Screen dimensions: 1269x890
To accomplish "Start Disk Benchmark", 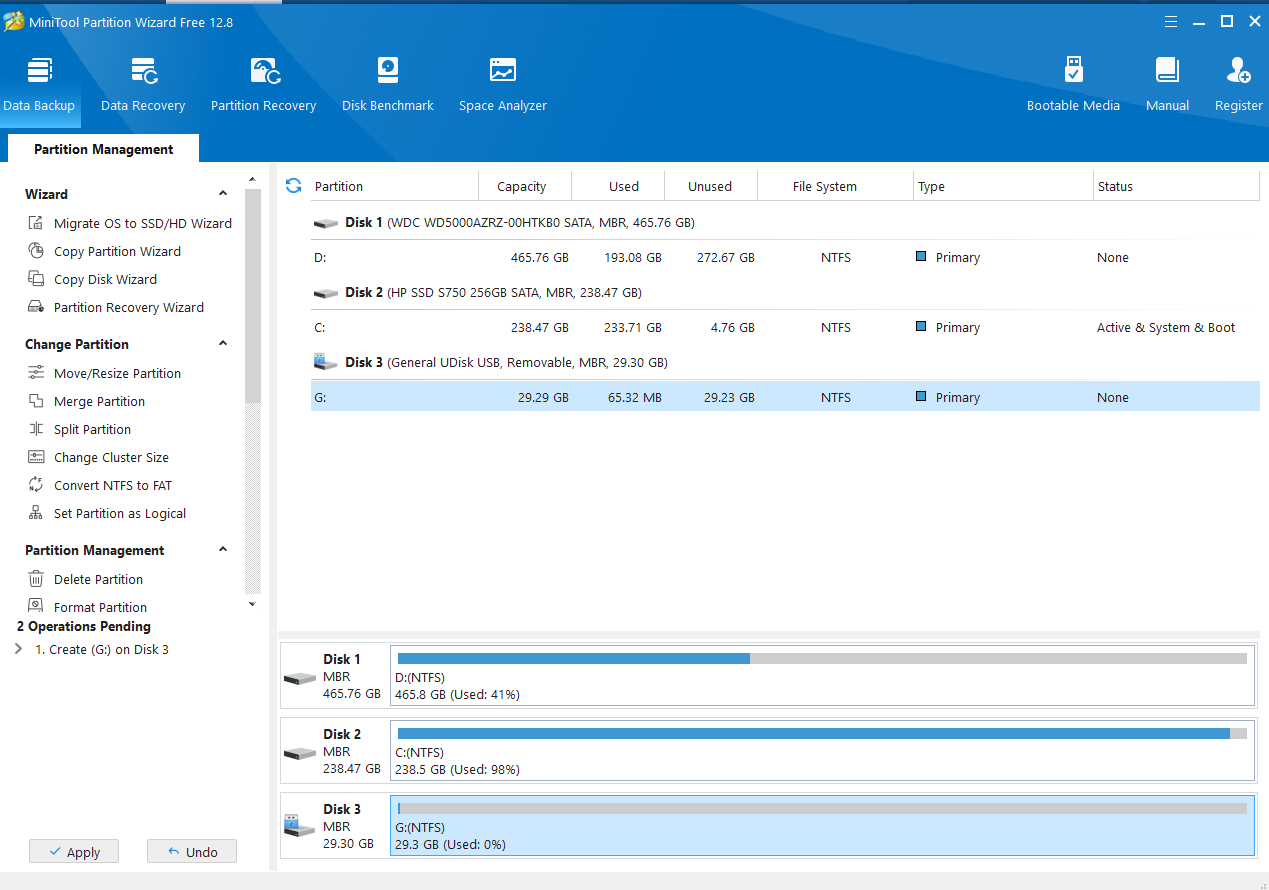I will click(x=388, y=84).
